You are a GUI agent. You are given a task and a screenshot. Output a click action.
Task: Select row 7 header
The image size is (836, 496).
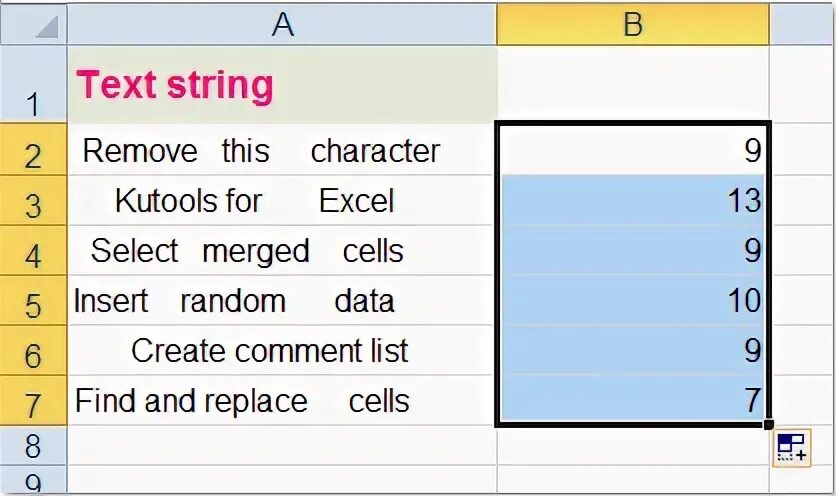[34, 401]
